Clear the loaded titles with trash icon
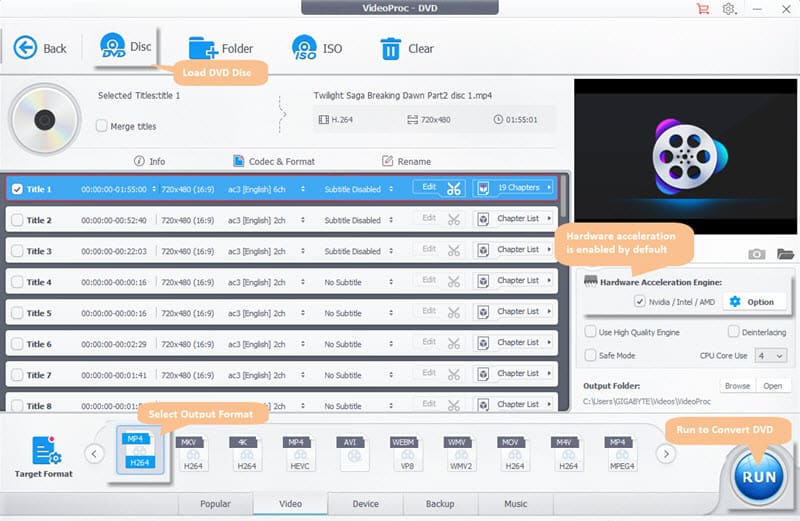Viewport: 800px width, 521px height. [407, 48]
